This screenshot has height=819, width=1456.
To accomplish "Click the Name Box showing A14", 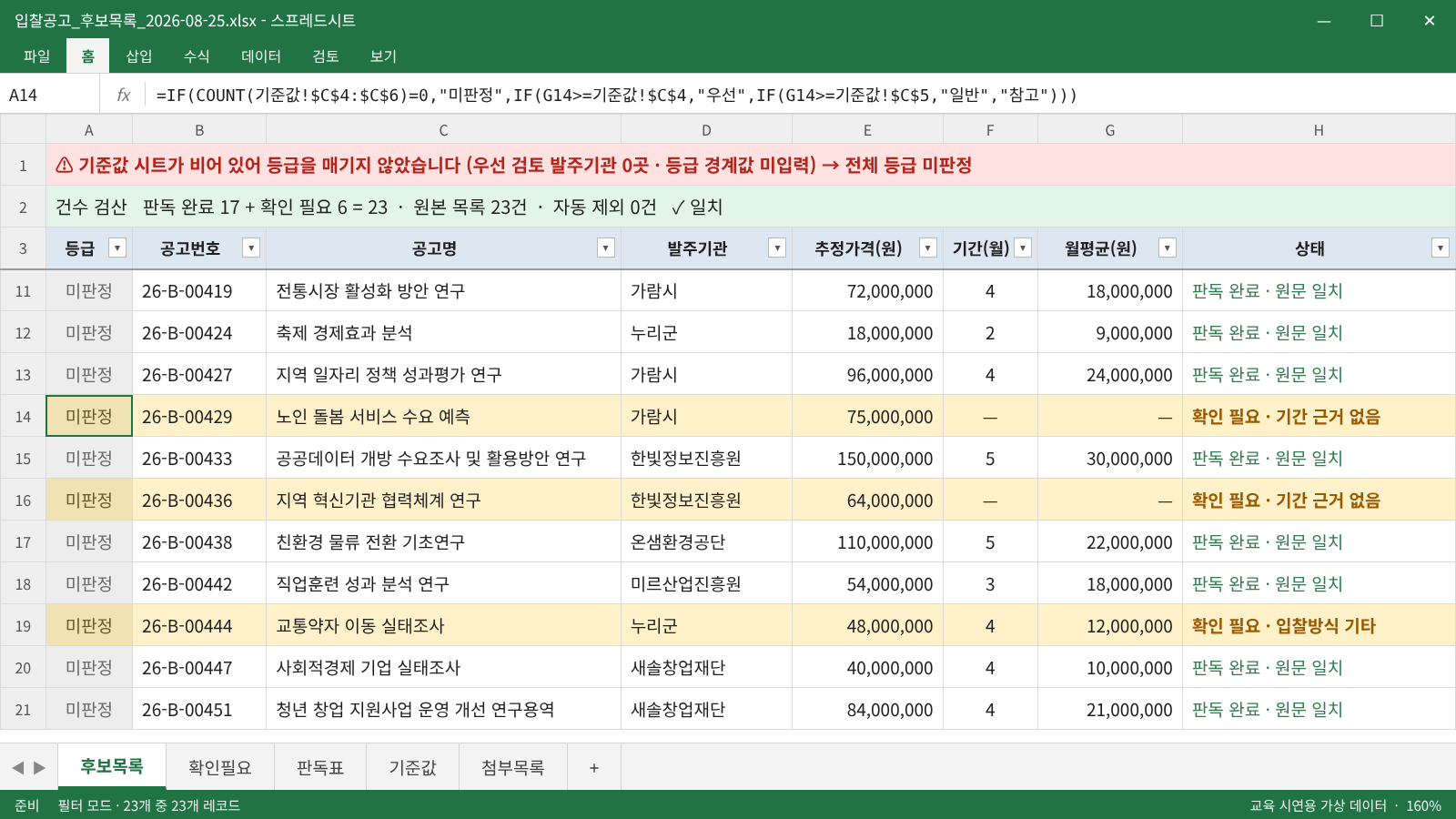I will [50, 95].
